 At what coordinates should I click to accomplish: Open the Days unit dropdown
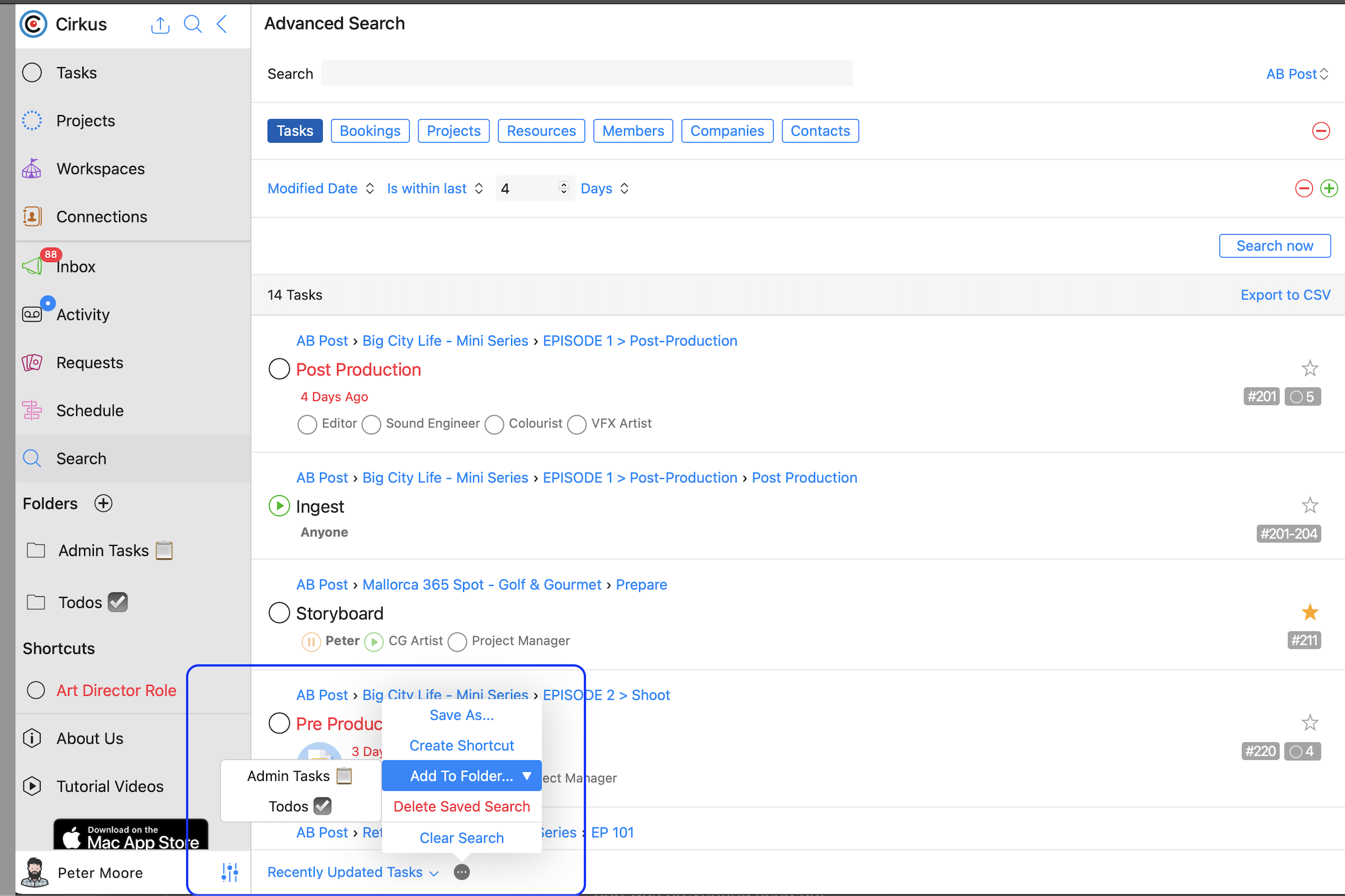point(604,188)
